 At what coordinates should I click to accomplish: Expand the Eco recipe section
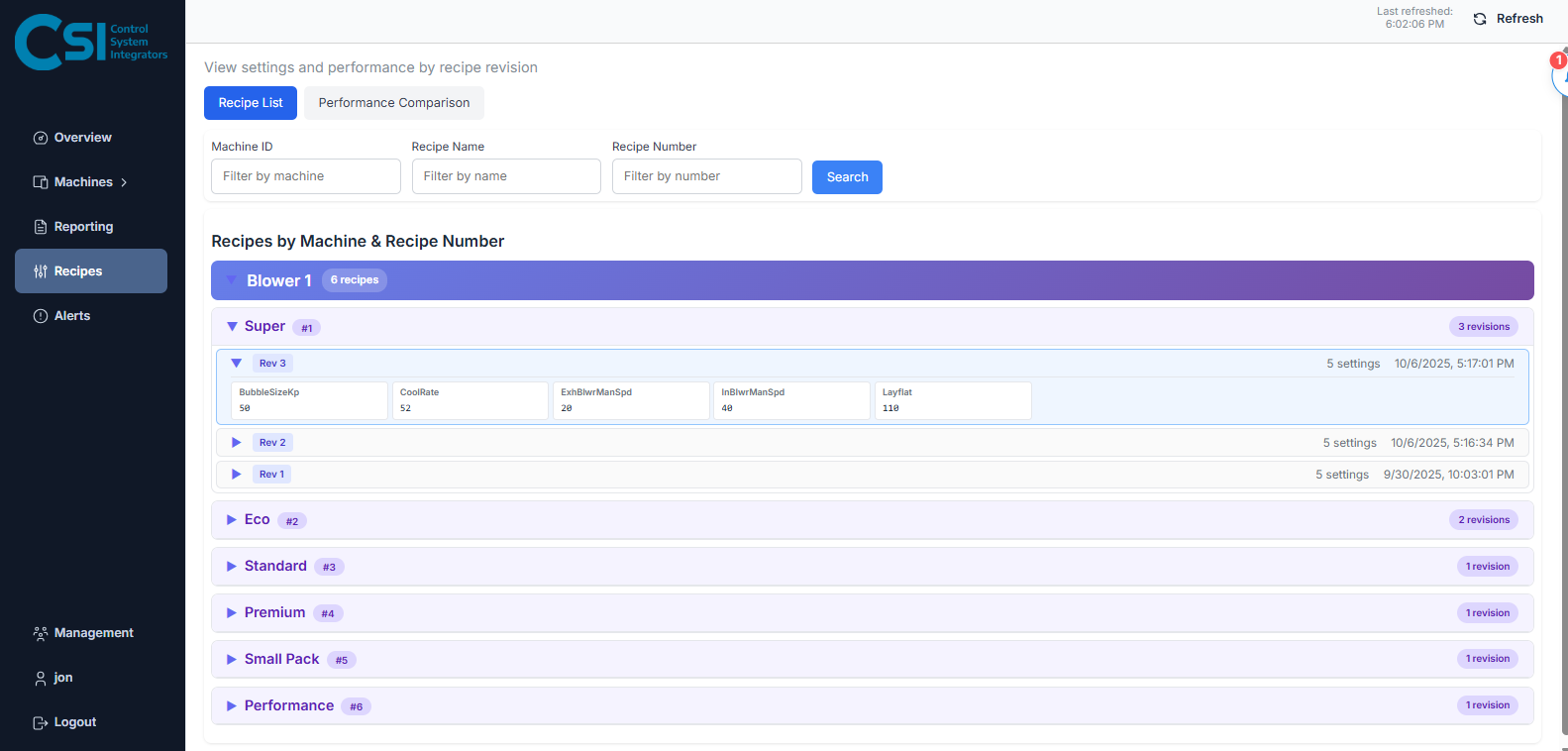coord(232,519)
